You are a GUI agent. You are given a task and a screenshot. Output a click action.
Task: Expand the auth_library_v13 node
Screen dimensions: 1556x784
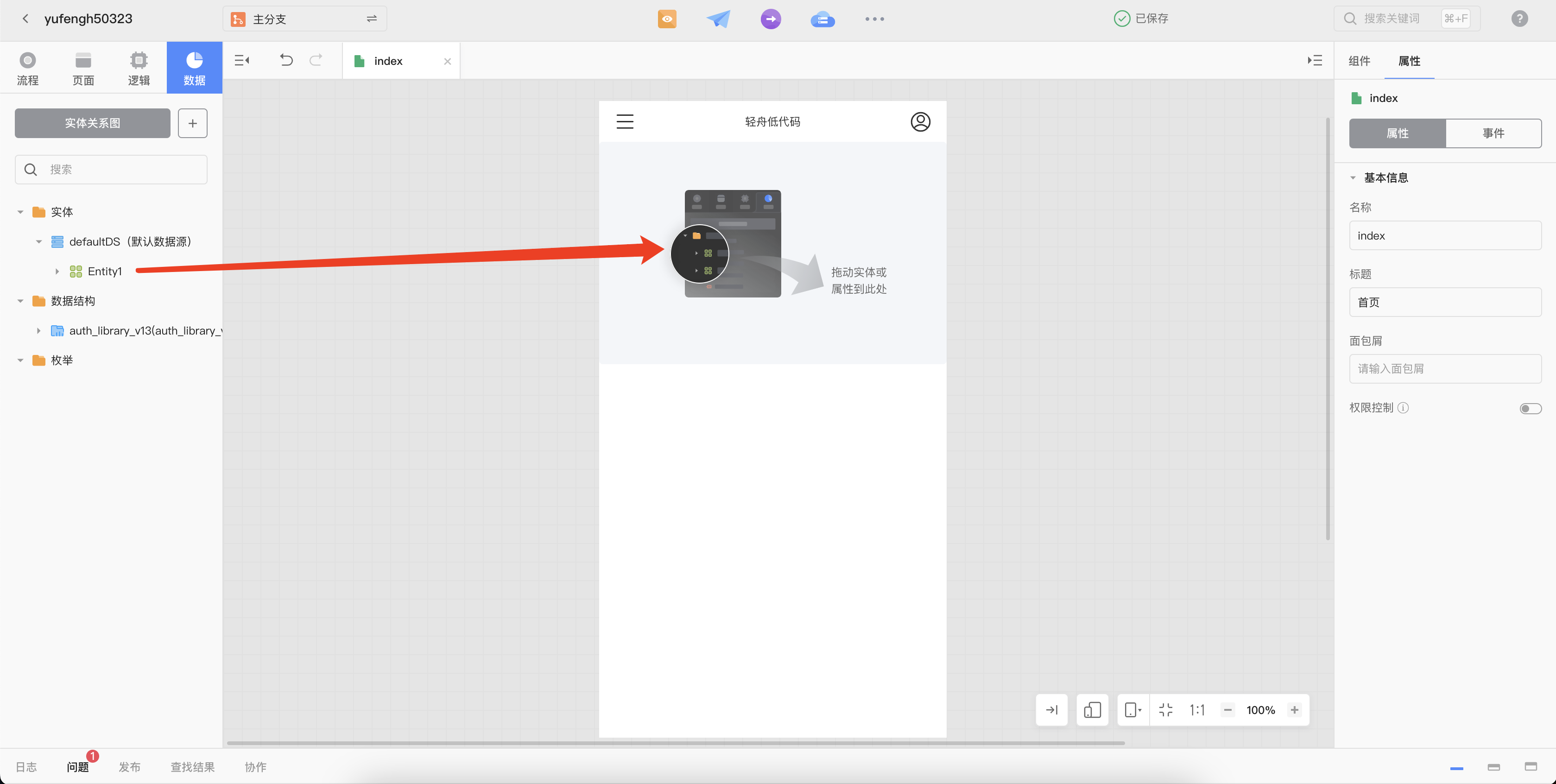[x=38, y=330]
